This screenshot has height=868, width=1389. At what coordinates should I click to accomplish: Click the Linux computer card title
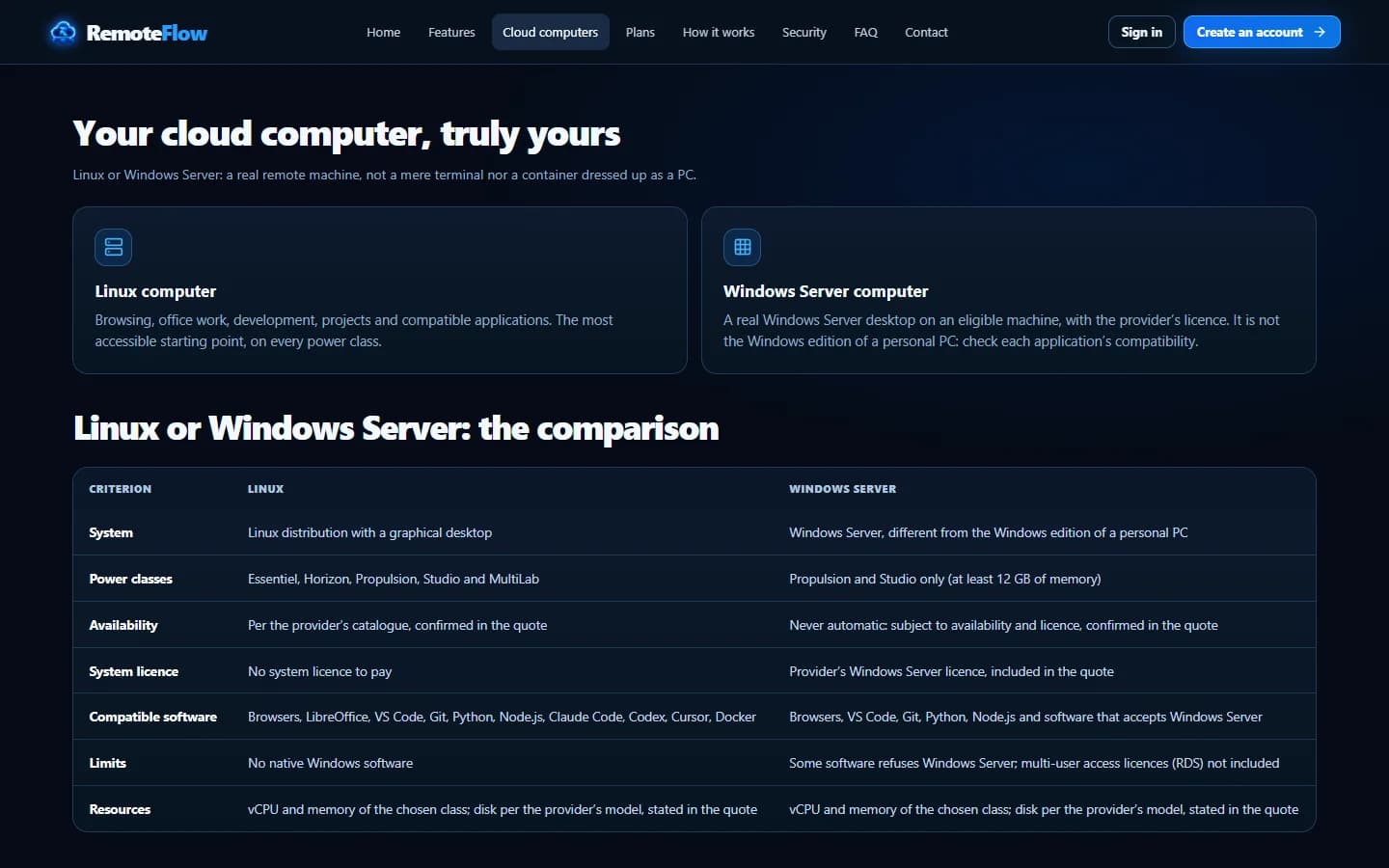(x=155, y=291)
